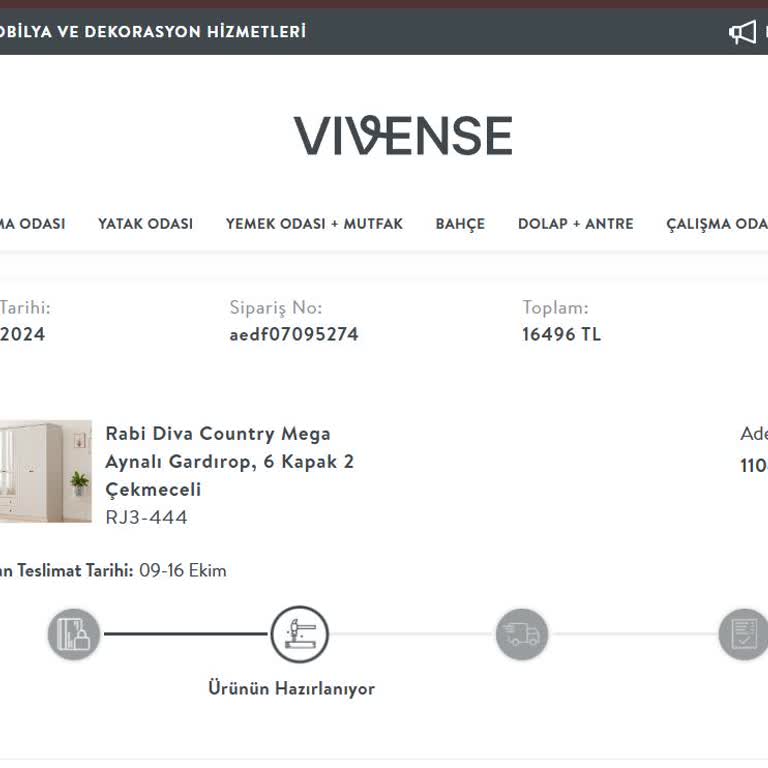Click Mobilya ve Dekorasyon Hizmetleri banner link

click(x=153, y=31)
